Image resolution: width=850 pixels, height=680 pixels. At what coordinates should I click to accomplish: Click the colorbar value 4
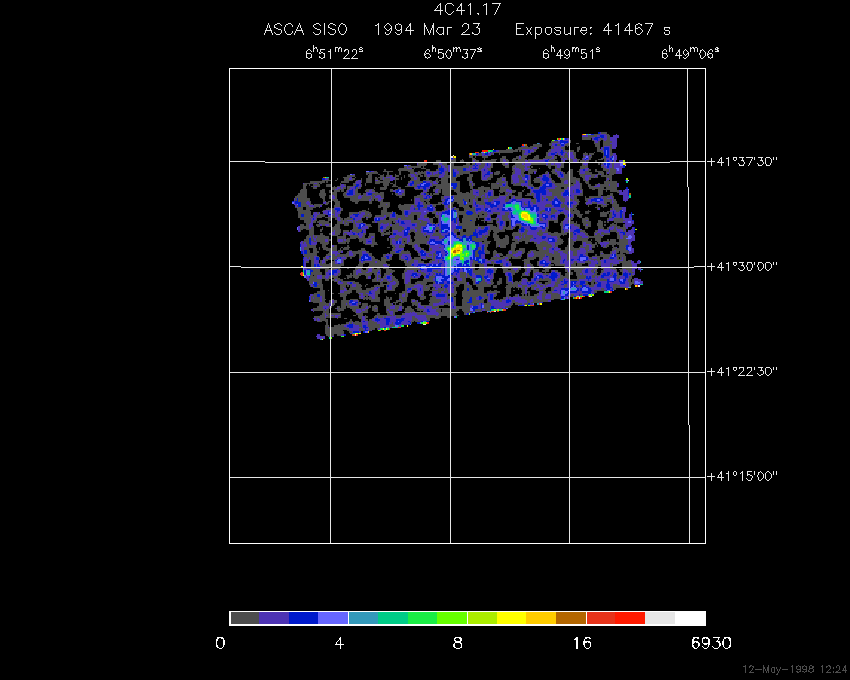coord(339,644)
